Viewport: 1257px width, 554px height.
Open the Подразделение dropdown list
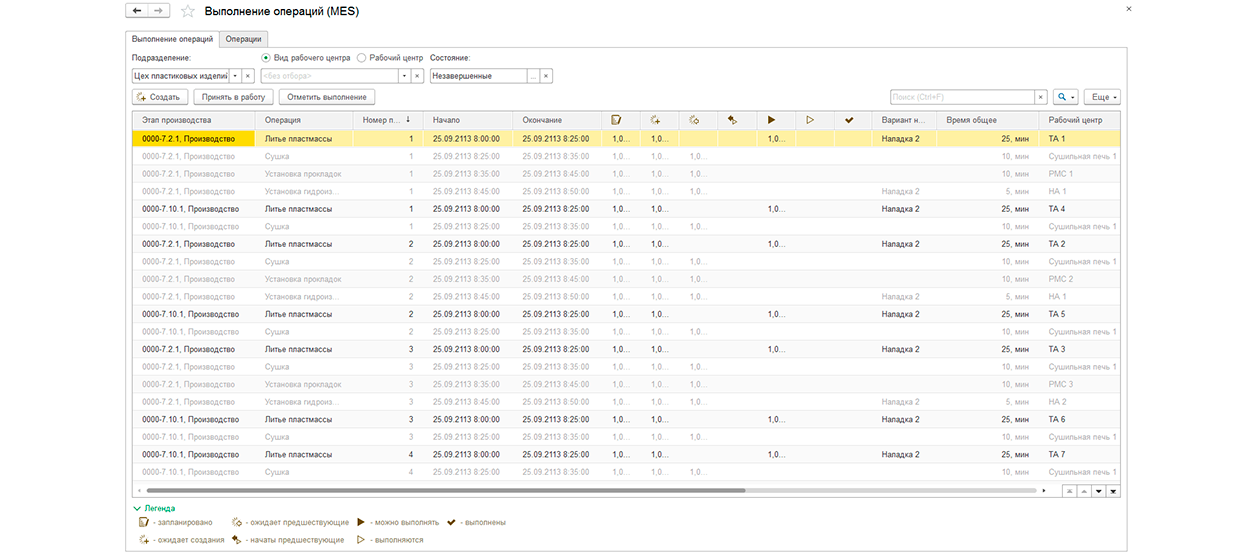coord(236,76)
